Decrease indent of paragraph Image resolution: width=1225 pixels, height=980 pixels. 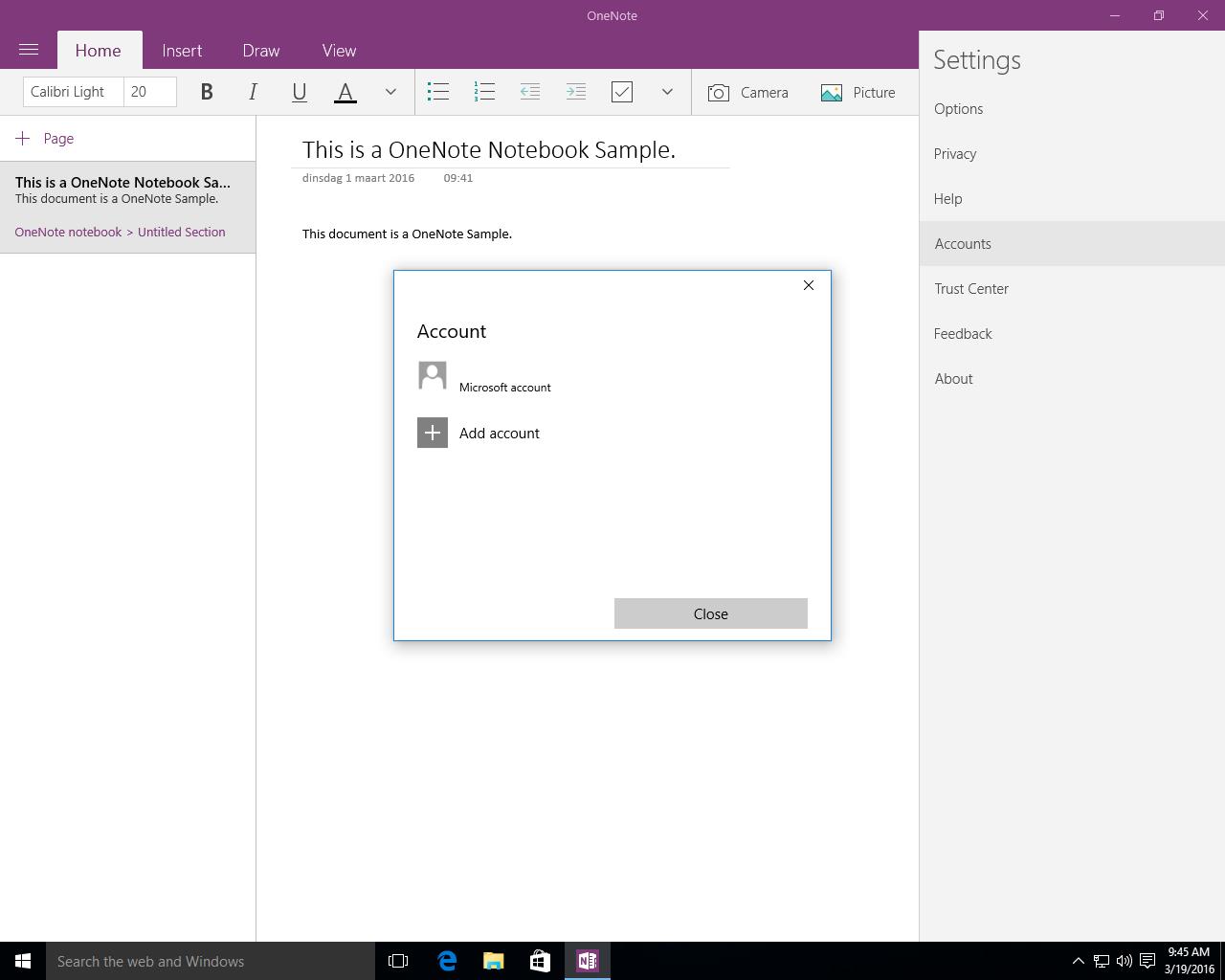(530, 92)
